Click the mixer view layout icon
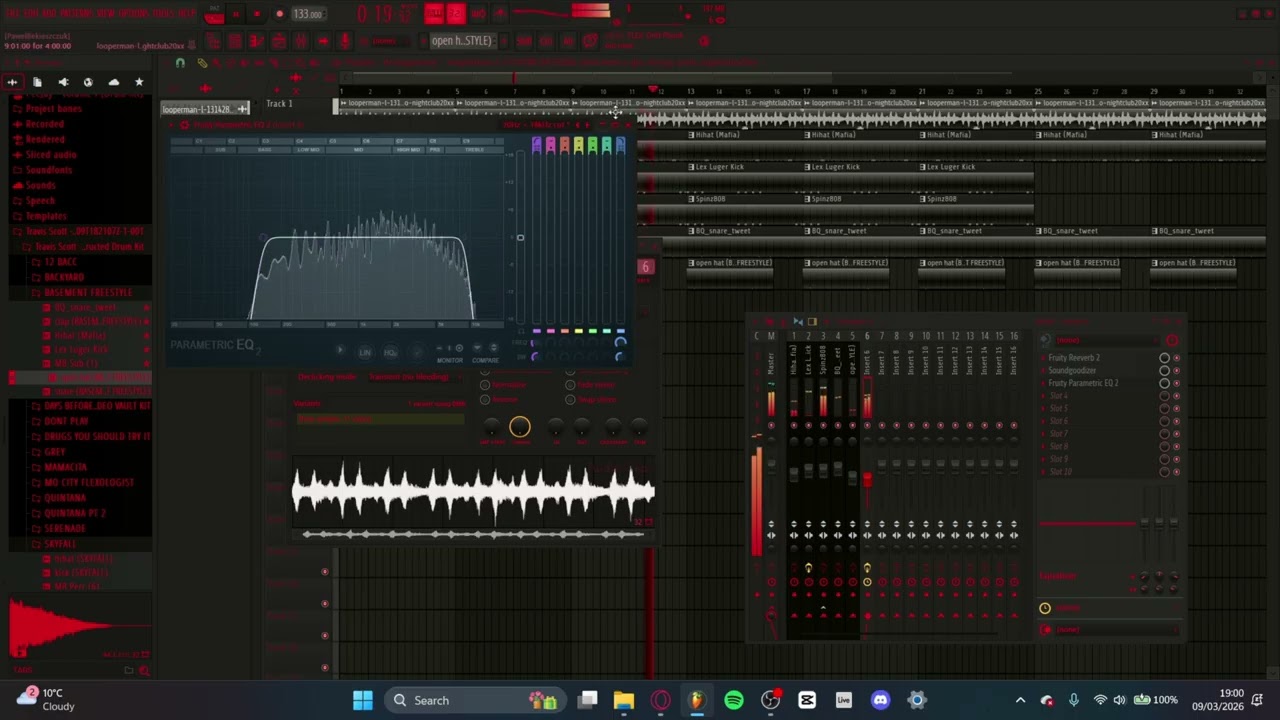 pyautogui.click(x=812, y=321)
